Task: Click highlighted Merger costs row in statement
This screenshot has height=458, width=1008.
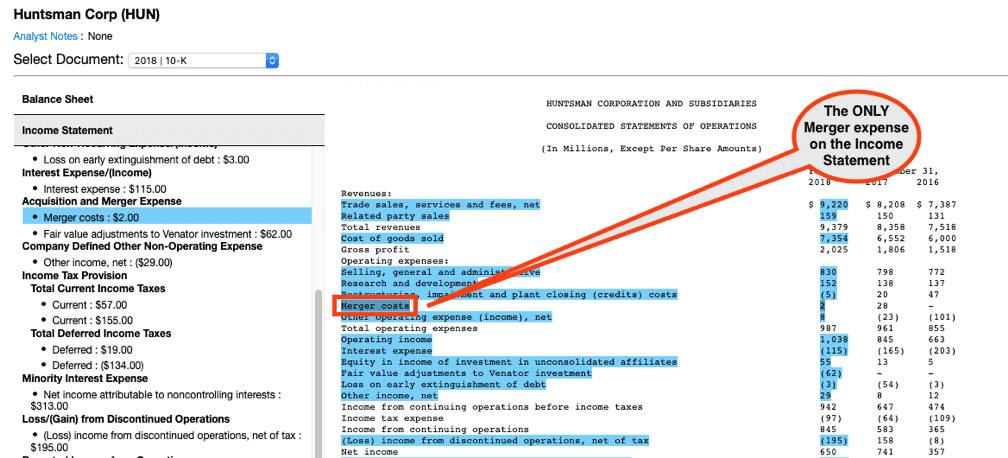Action: (375, 306)
